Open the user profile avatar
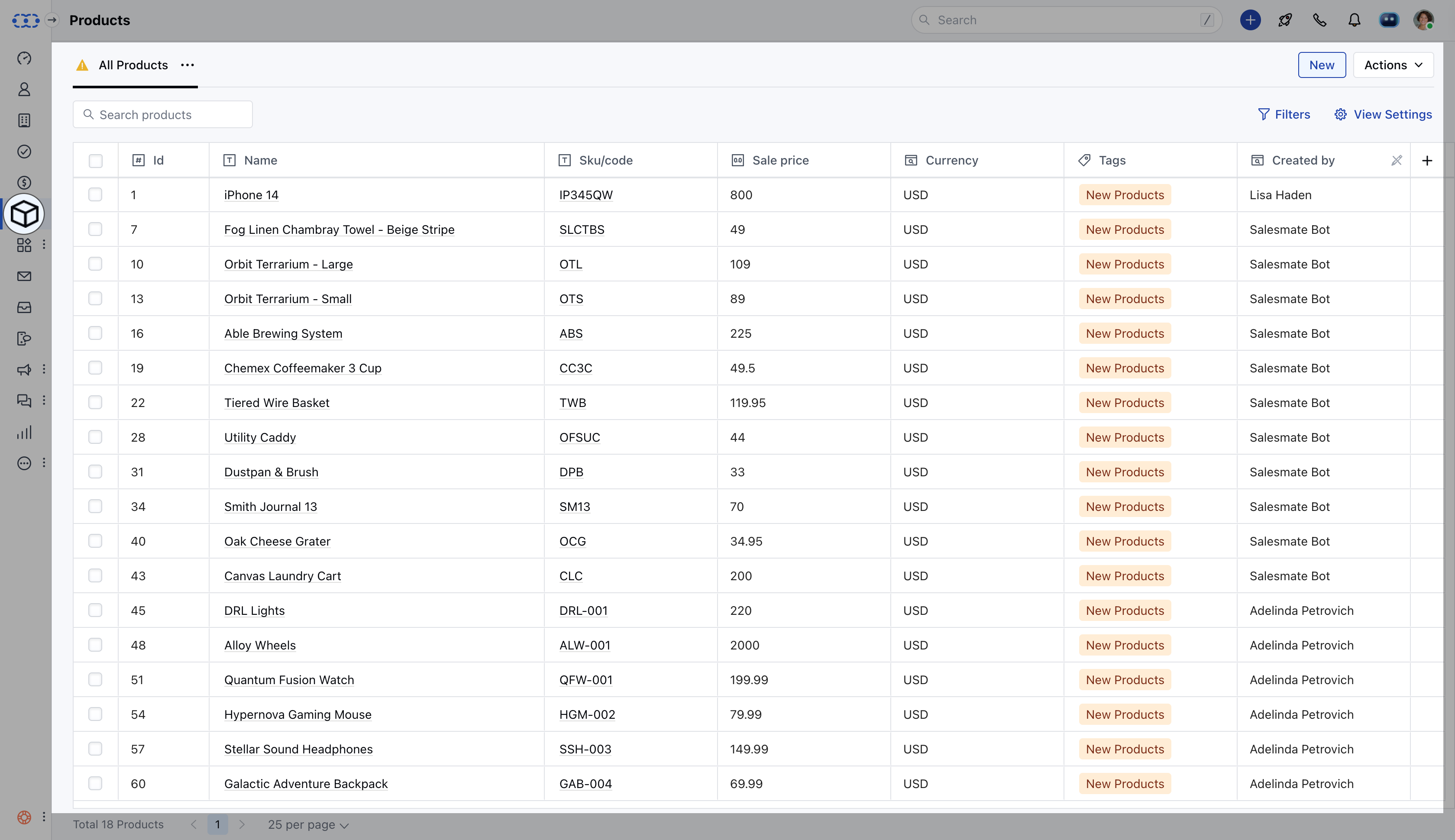This screenshot has width=1455, height=840. [x=1423, y=20]
